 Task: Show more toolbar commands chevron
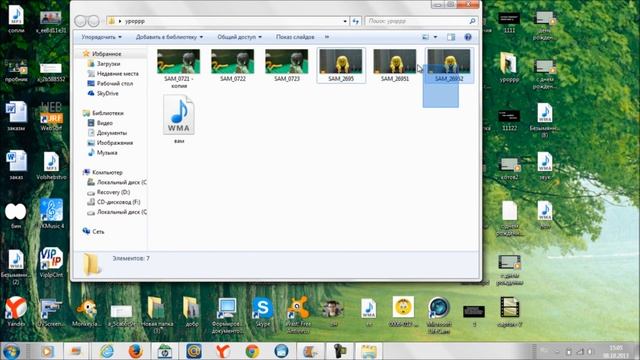[x=327, y=37]
